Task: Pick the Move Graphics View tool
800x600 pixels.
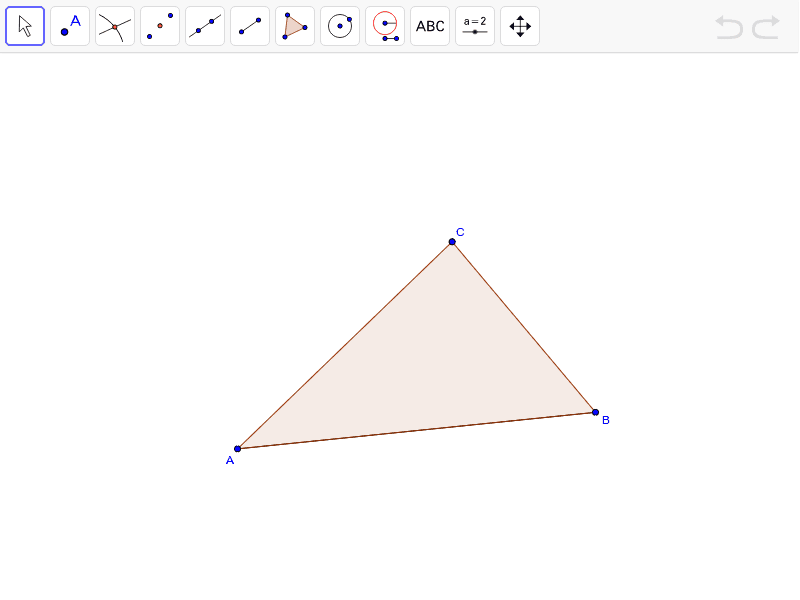Action: [520, 26]
